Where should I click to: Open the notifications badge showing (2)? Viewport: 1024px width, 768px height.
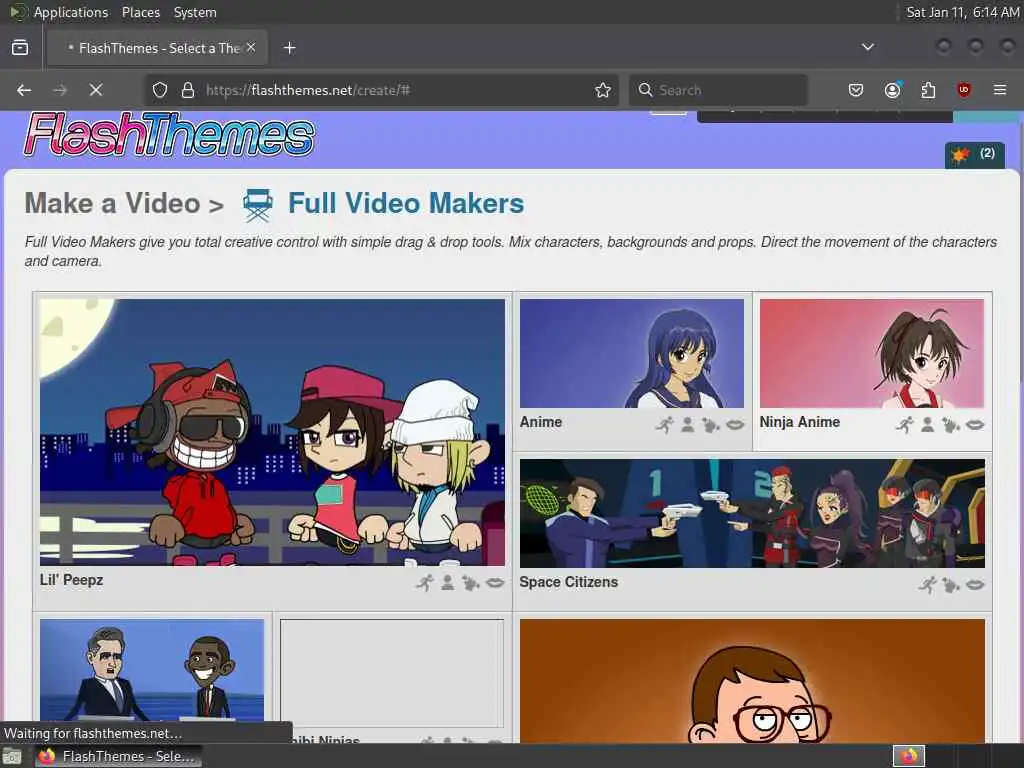(x=974, y=155)
